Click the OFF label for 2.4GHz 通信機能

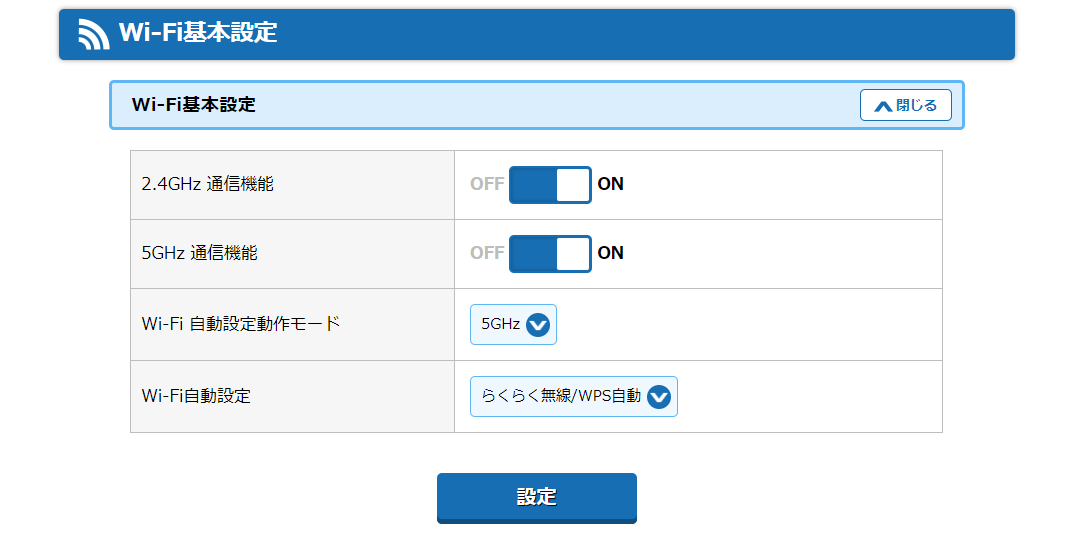(487, 184)
